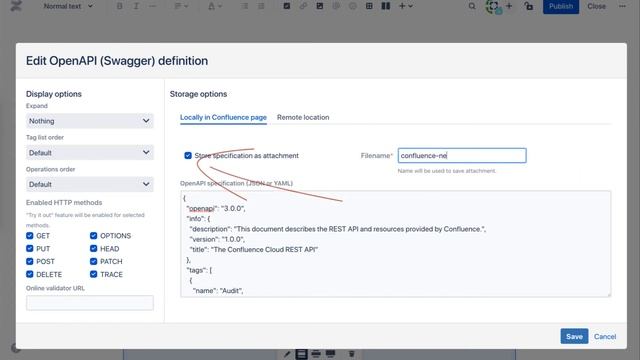Click into the OpenAPI specification text area
The width and height of the screenshot is (640, 360).
pos(396,244)
